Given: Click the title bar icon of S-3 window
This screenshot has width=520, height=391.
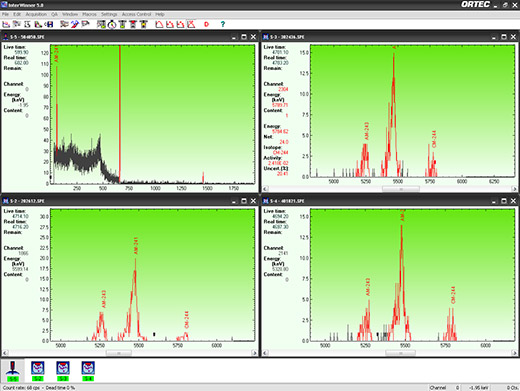Looking at the screenshot, I should pos(266,37).
